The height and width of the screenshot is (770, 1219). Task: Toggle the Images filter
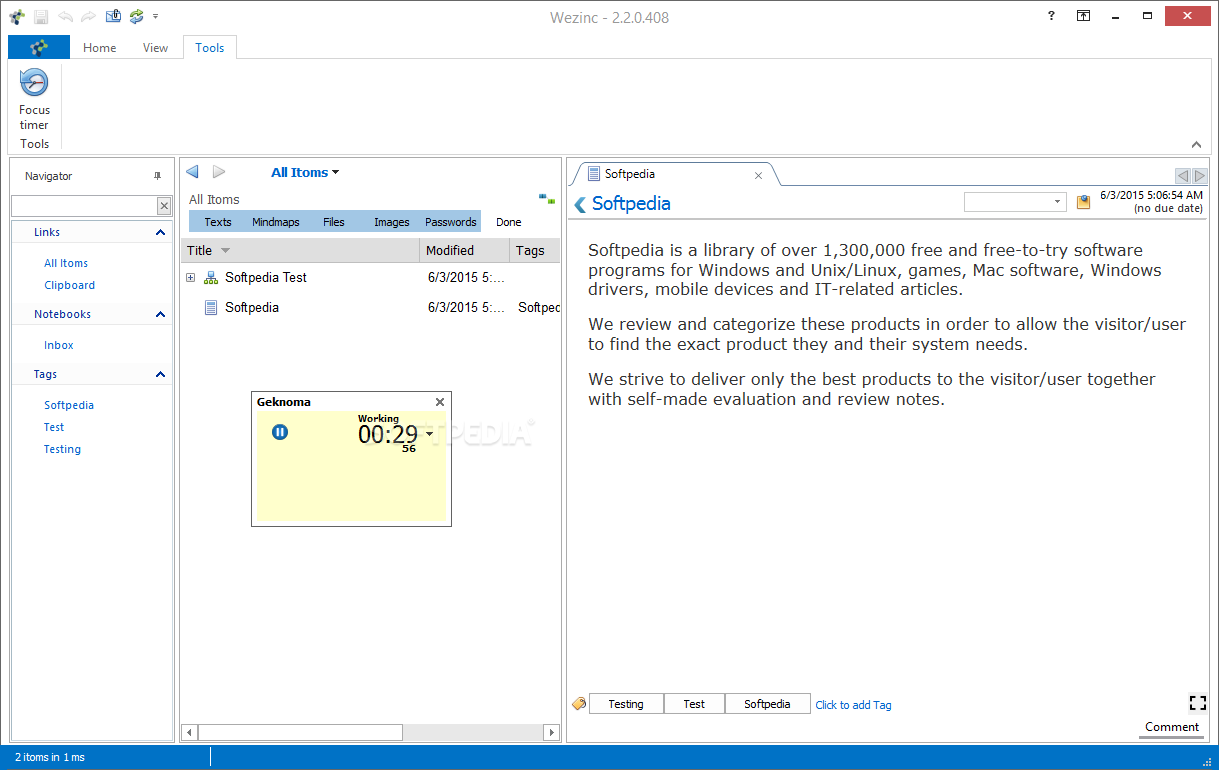pos(392,222)
